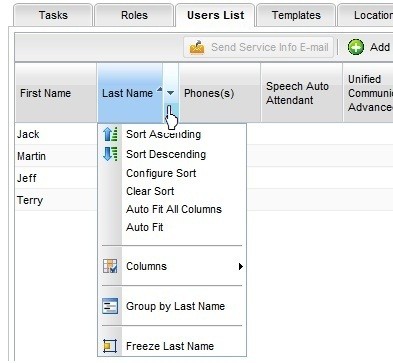The image size is (393, 363).
Task: Click the green plus Add icon
Action: (356, 47)
